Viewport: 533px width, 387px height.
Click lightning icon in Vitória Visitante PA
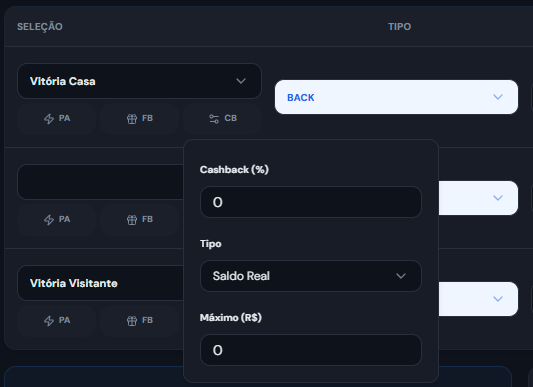point(49,321)
